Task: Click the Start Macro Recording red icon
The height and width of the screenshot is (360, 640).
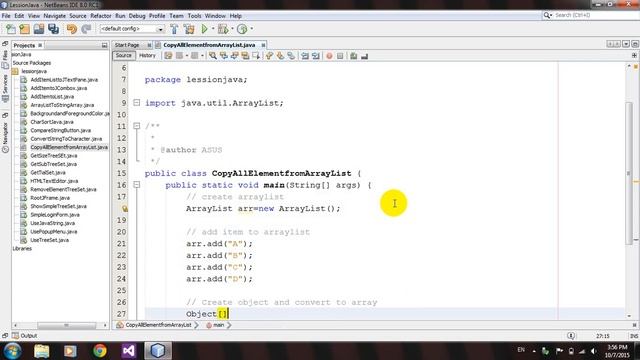Action: tap(329, 56)
